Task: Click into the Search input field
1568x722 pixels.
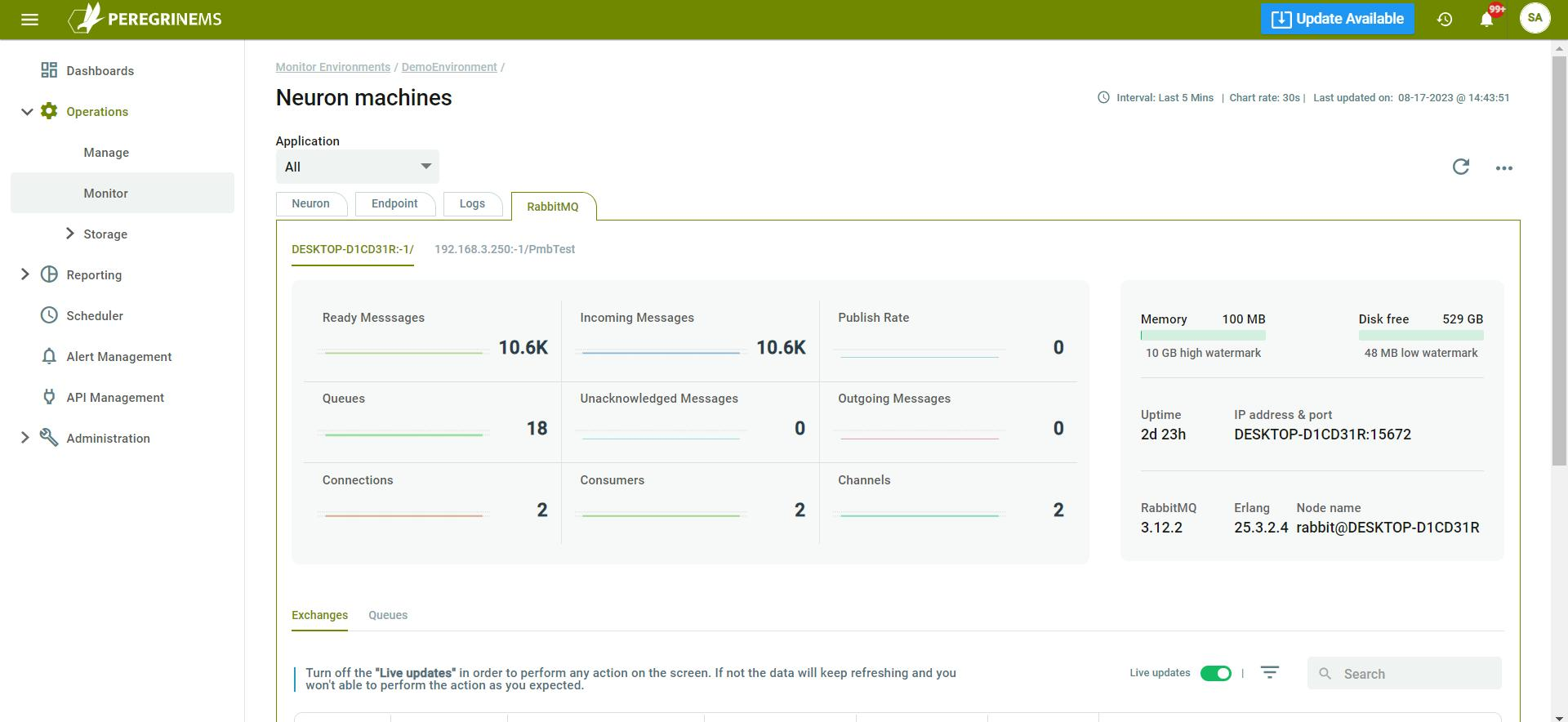Action: point(1405,674)
